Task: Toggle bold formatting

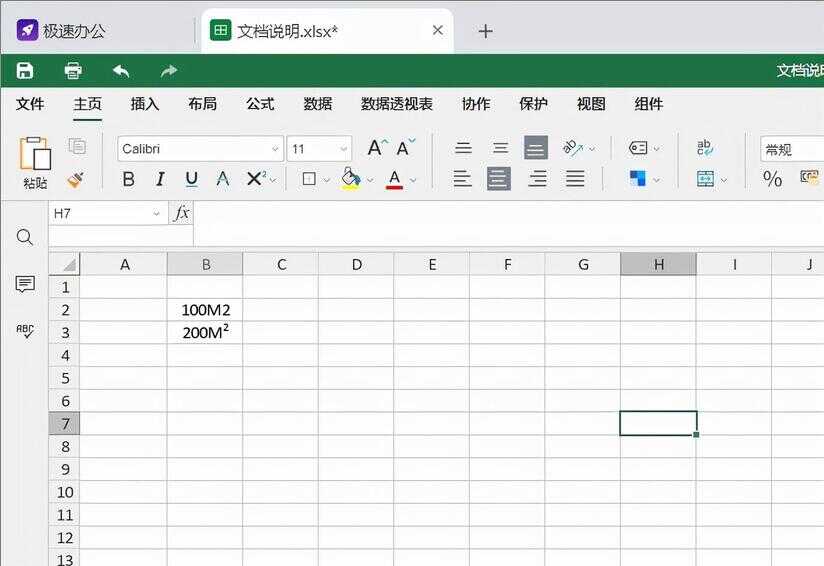Action: [x=128, y=179]
